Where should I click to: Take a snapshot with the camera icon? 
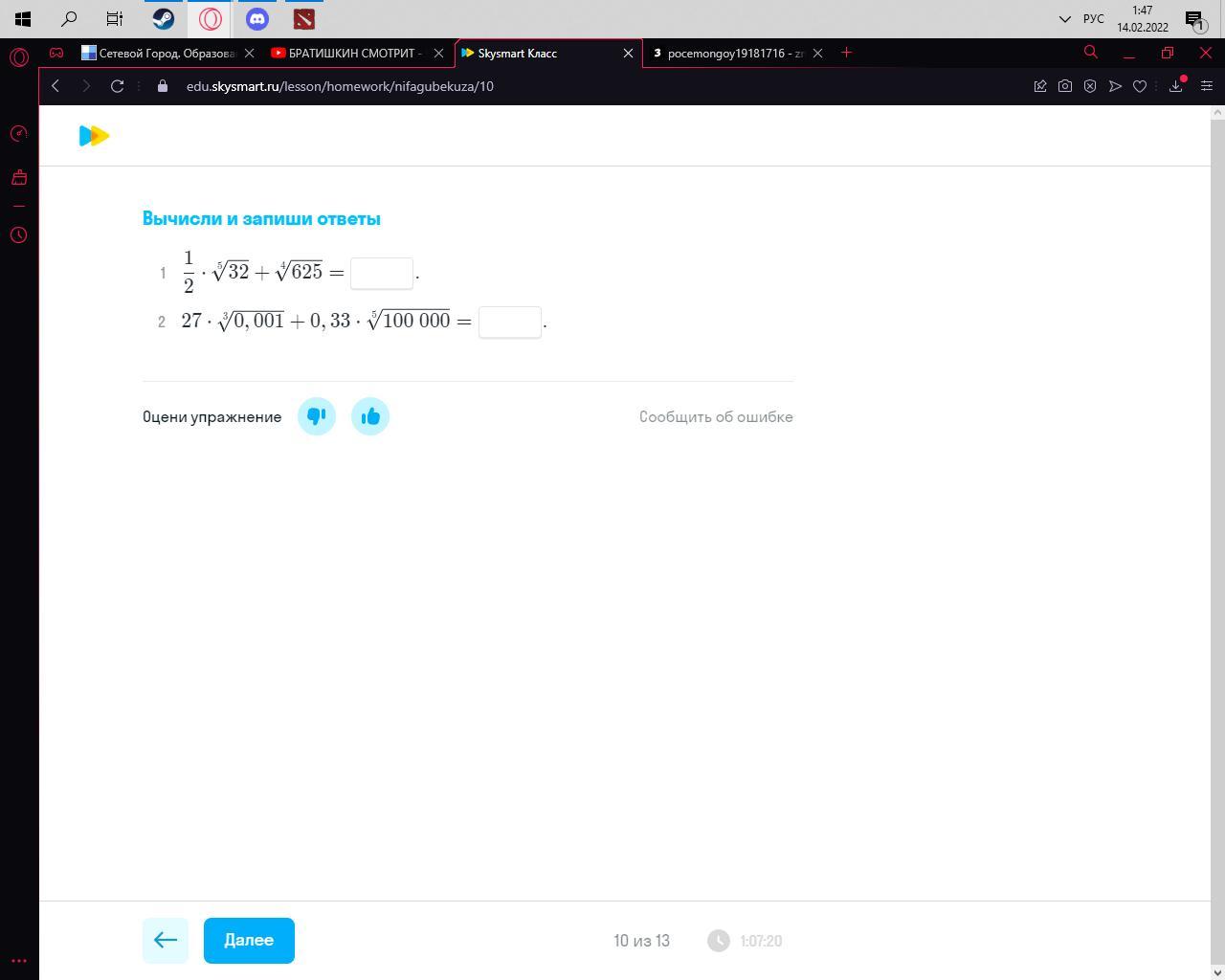coord(1065,86)
